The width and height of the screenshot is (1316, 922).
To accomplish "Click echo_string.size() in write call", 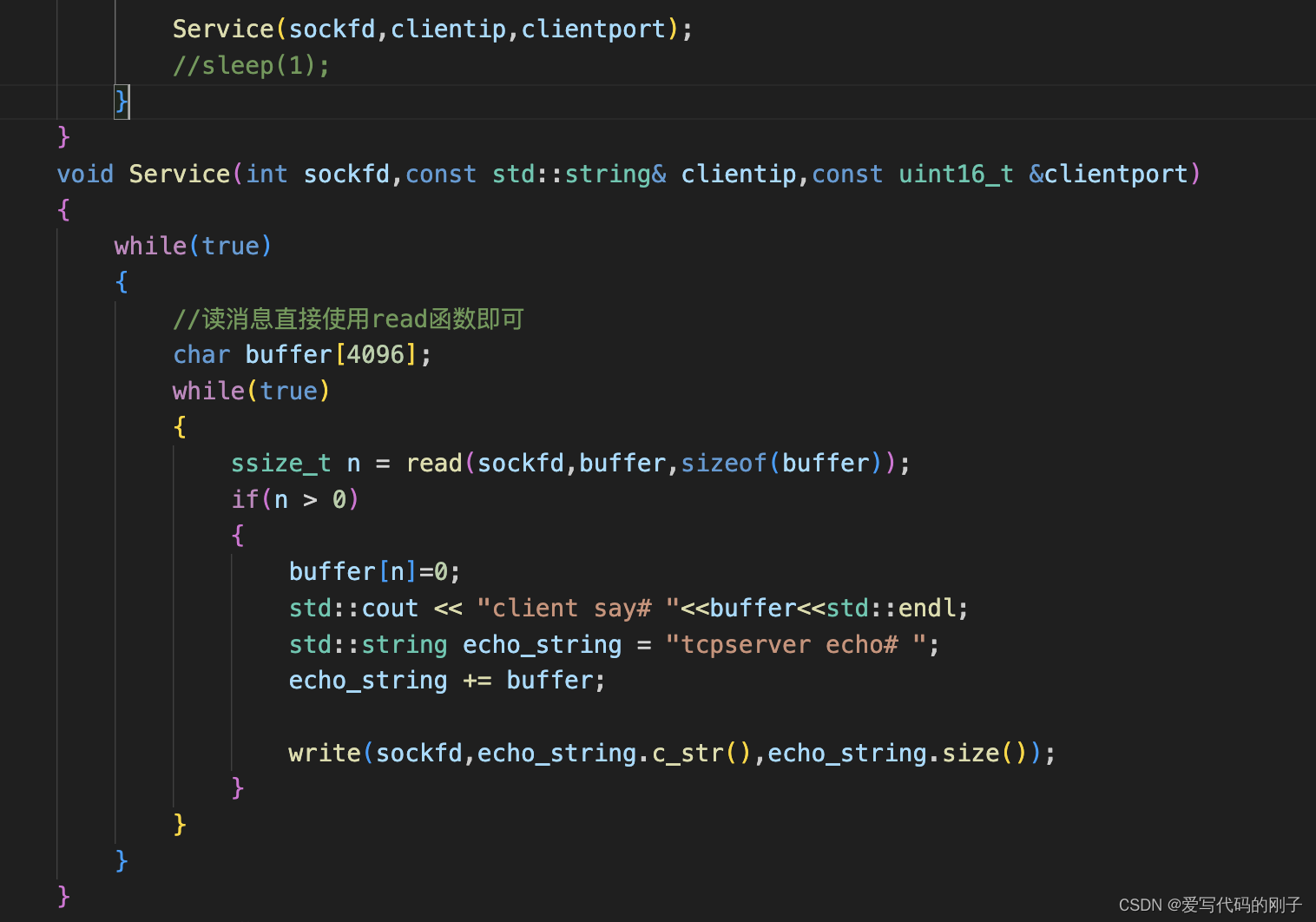I will [x=898, y=754].
